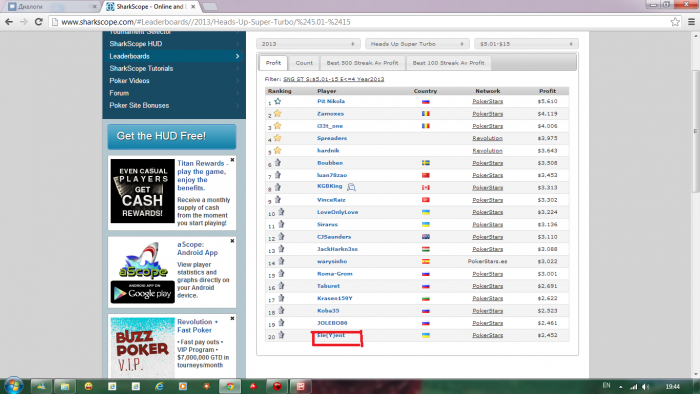Open player Zamoxes profile
Viewport: 700px width, 394px height.
330,114
